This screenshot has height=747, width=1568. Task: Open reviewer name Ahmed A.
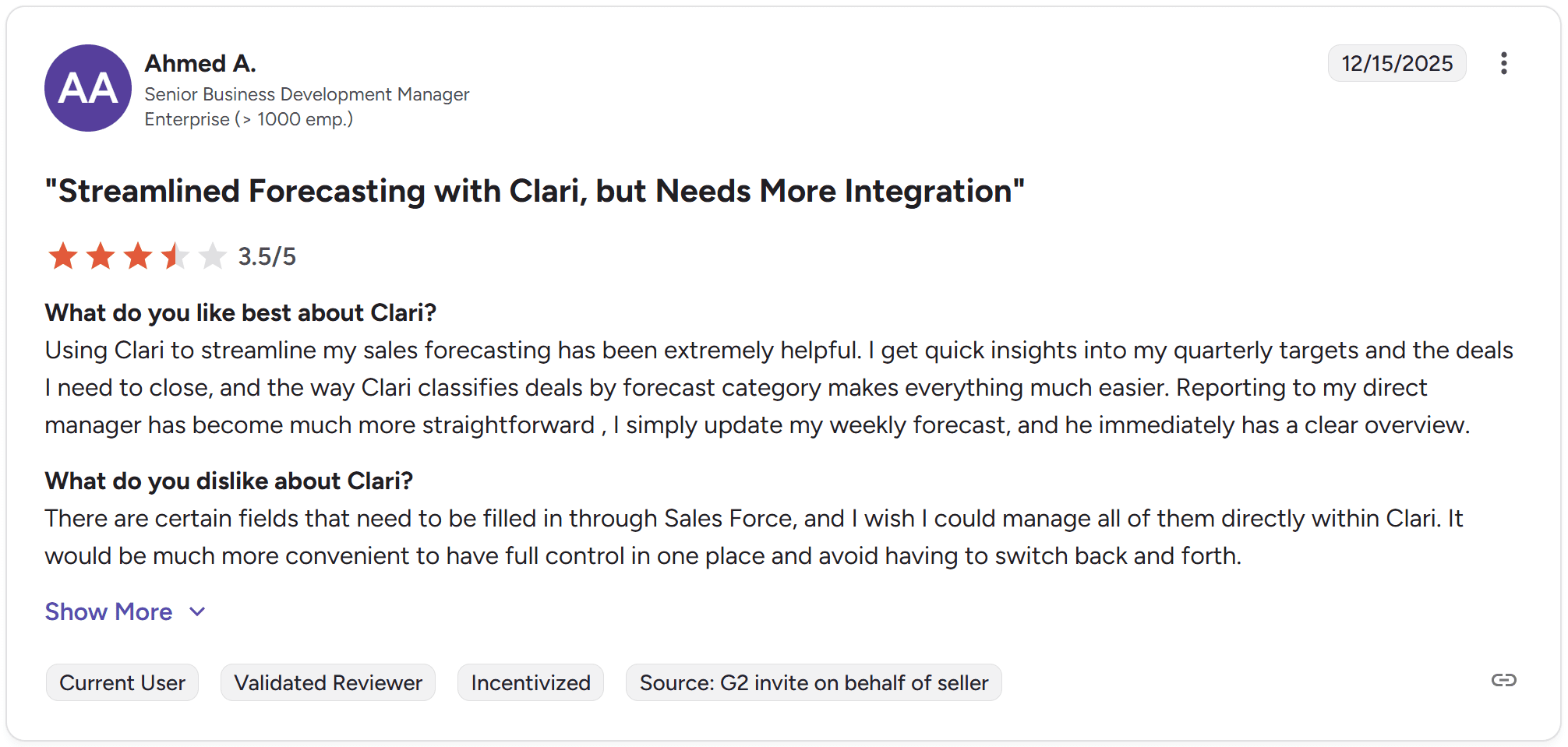[200, 63]
